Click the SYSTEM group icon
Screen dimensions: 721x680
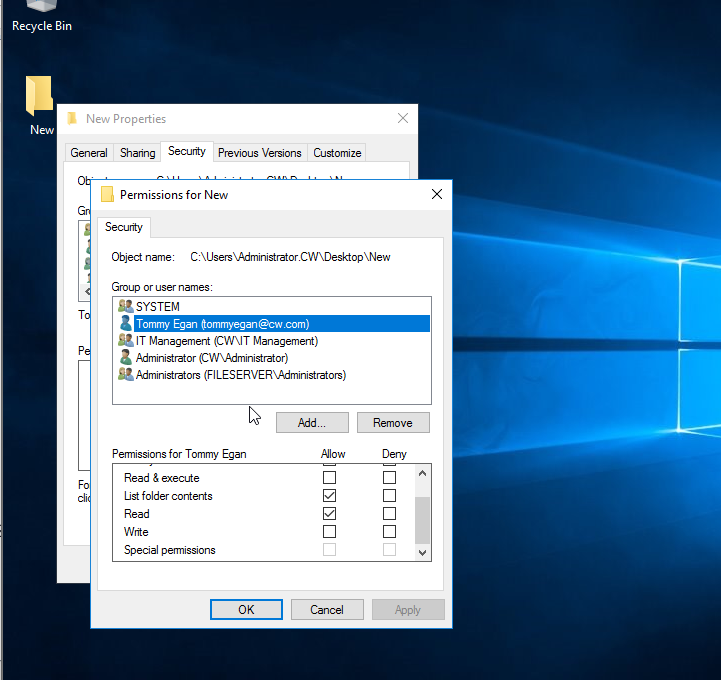point(125,306)
